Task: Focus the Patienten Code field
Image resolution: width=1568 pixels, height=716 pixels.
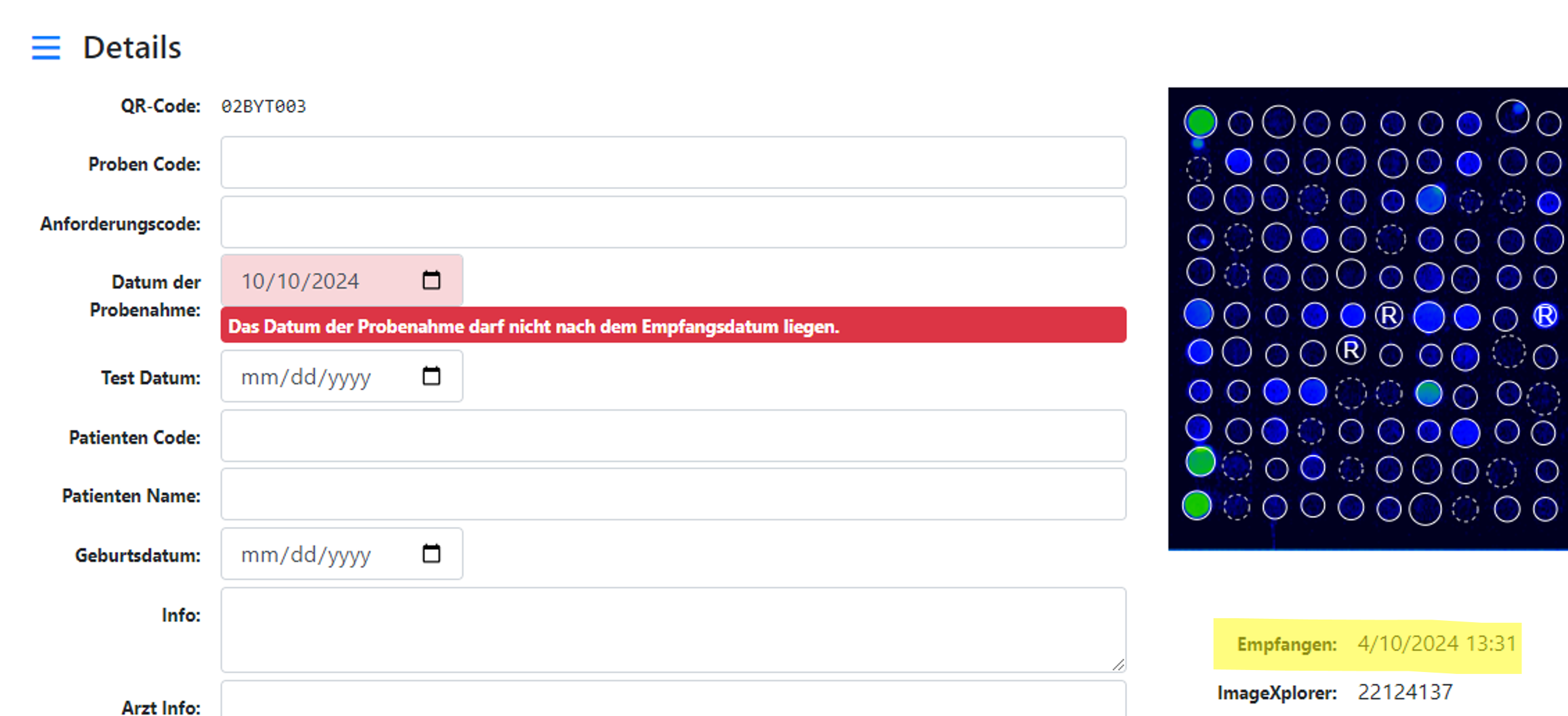Action: click(x=673, y=436)
